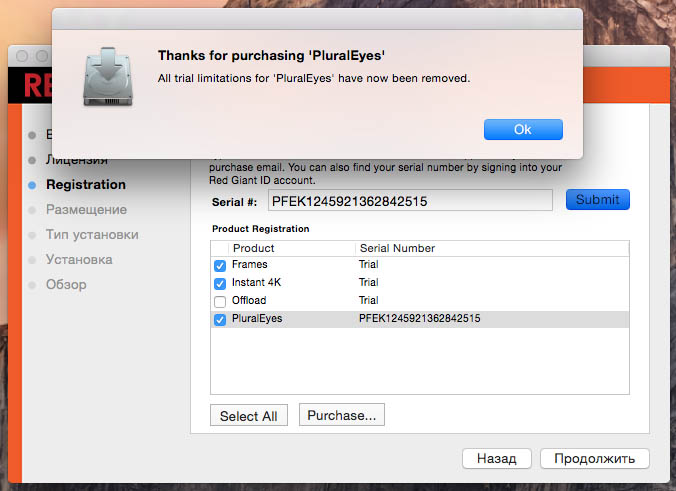Click the Select All button
Image resolution: width=676 pixels, height=491 pixels.
pyautogui.click(x=249, y=416)
